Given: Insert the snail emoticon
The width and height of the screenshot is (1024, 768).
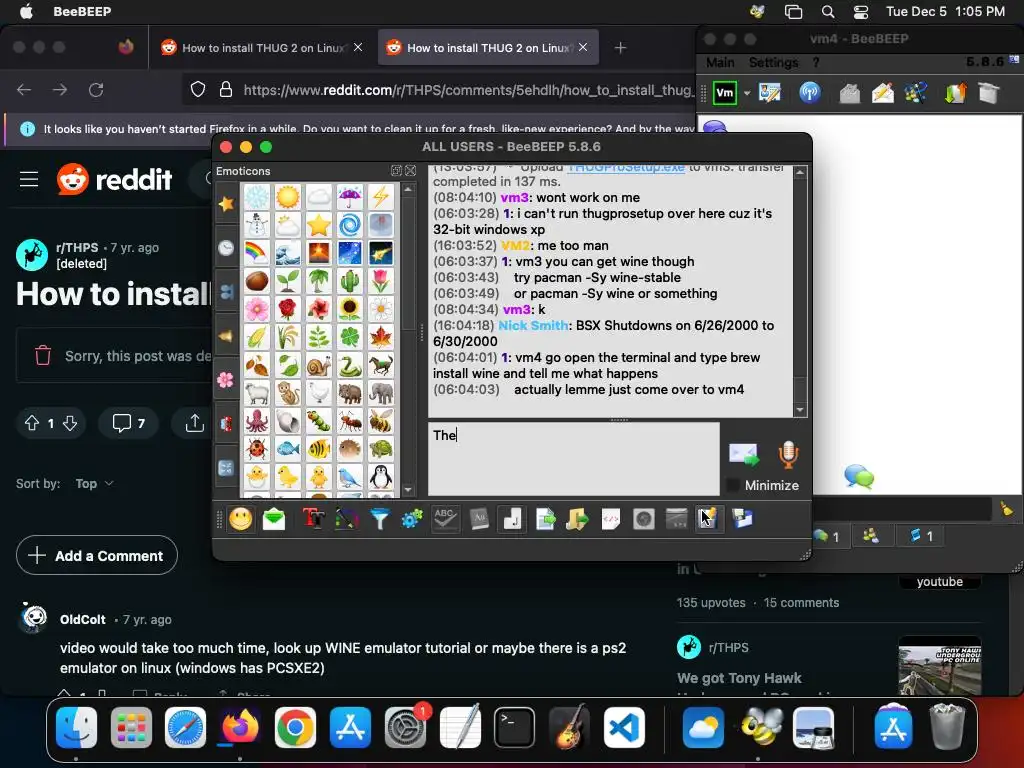Looking at the screenshot, I should 319,365.
